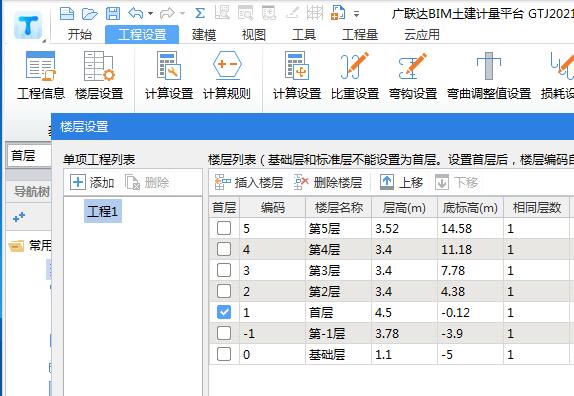Click the 导航树 navigation tree header
The width and height of the screenshot is (574, 396).
click(31, 191)
